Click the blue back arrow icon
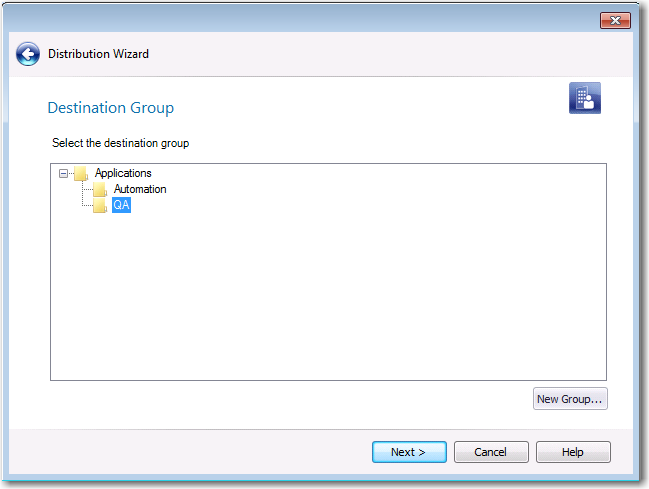This screenshot has width=649, height=489. click(28, 54)
